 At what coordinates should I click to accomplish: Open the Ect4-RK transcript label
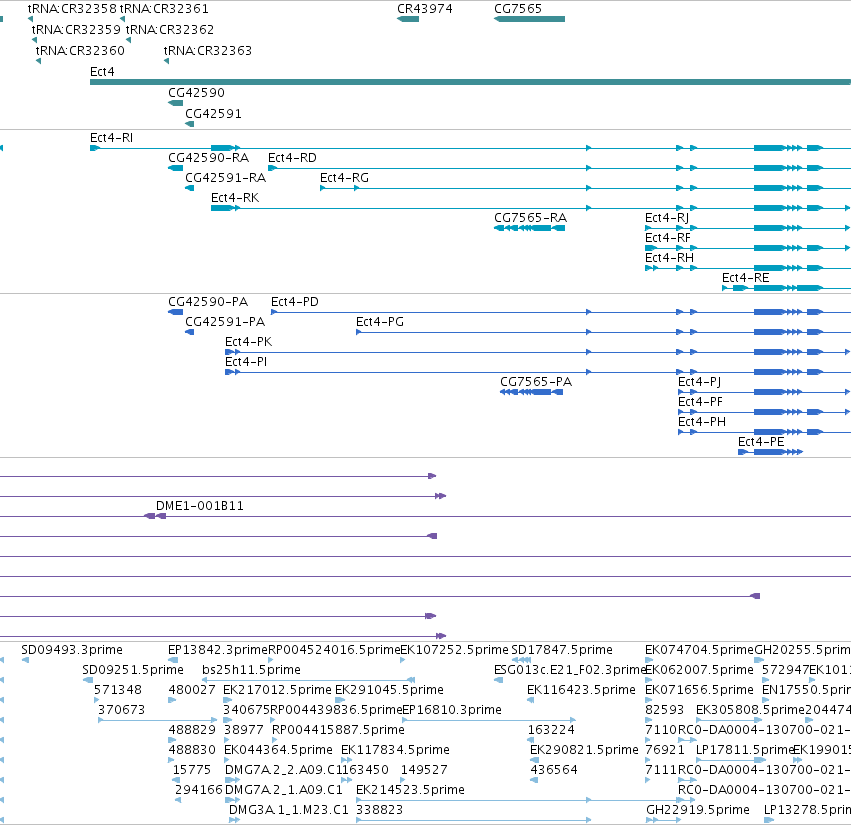click(x=235, y=198)
